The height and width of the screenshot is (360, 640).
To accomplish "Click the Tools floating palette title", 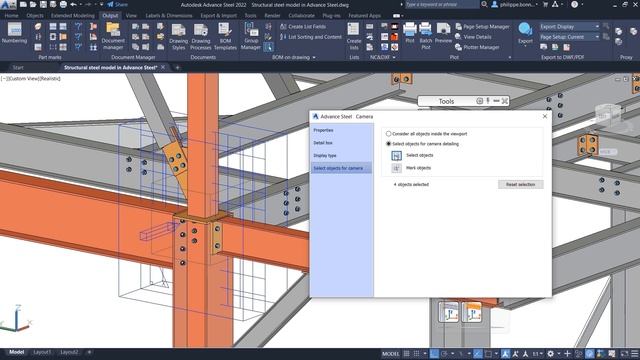I will click(x=446, y=101).
